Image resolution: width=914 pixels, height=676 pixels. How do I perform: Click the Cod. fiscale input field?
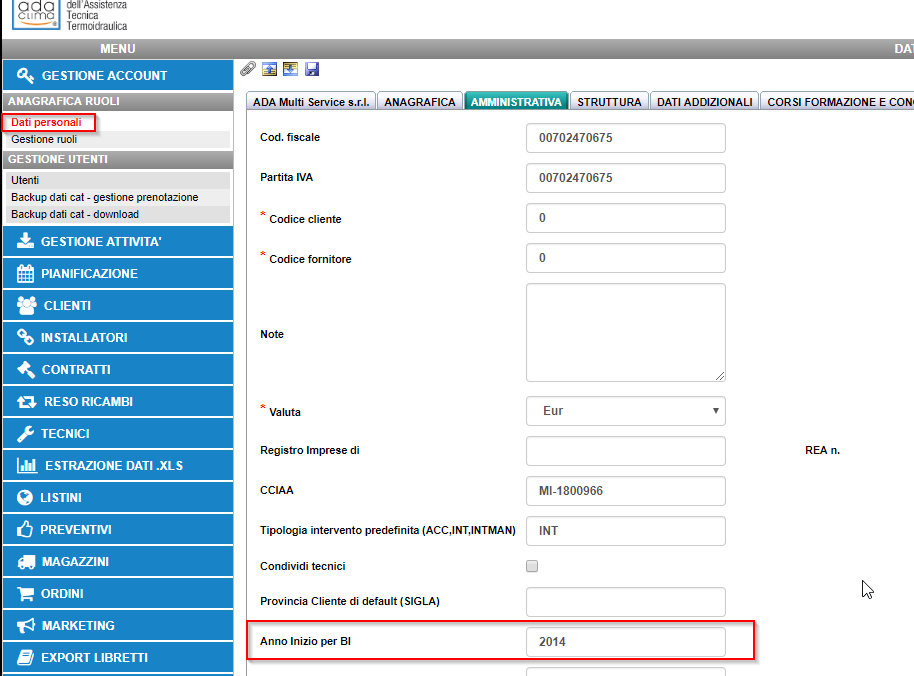tap(625, 138)
